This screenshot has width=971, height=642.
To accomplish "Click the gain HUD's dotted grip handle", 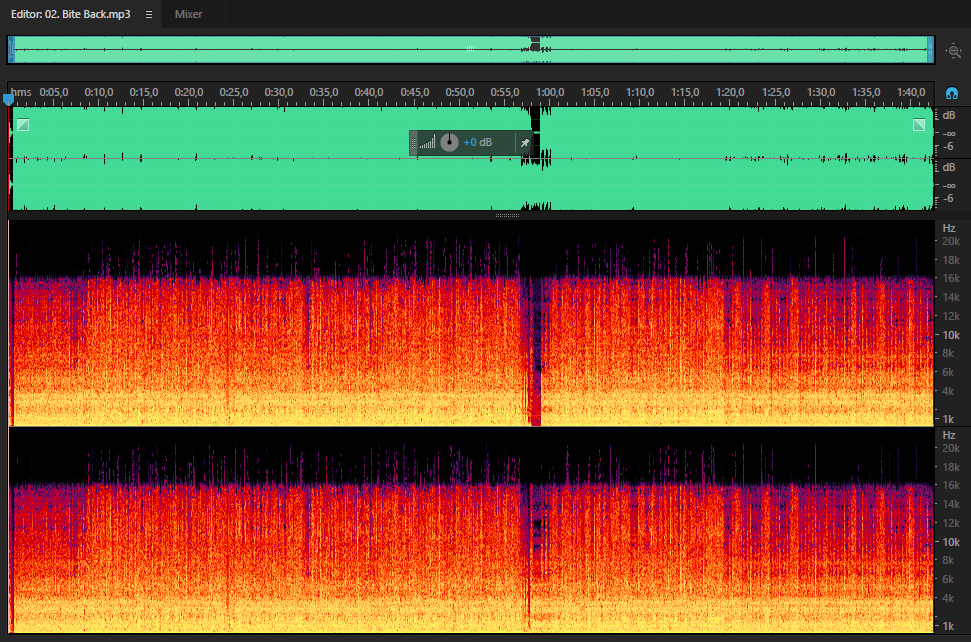I will pyautogui.click(x=413, y=143).
